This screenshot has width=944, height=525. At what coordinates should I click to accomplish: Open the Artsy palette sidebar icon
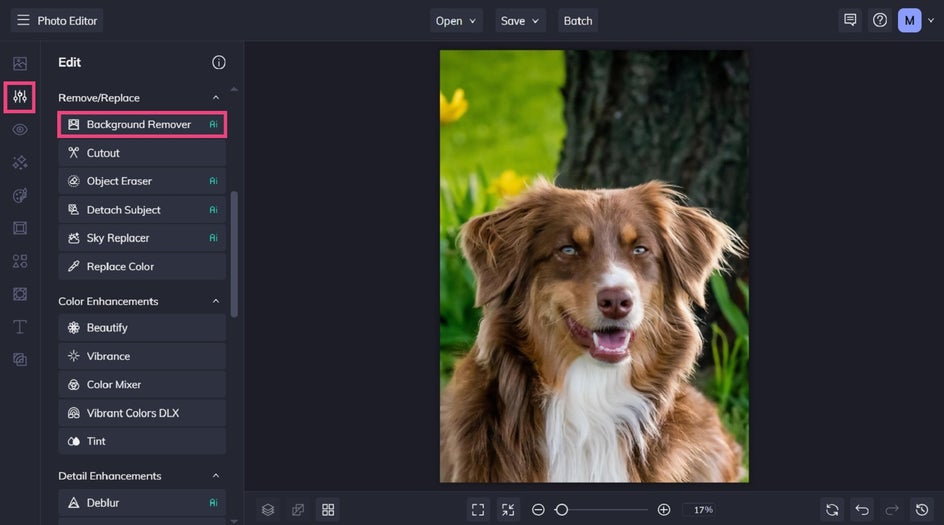(20, 195)
